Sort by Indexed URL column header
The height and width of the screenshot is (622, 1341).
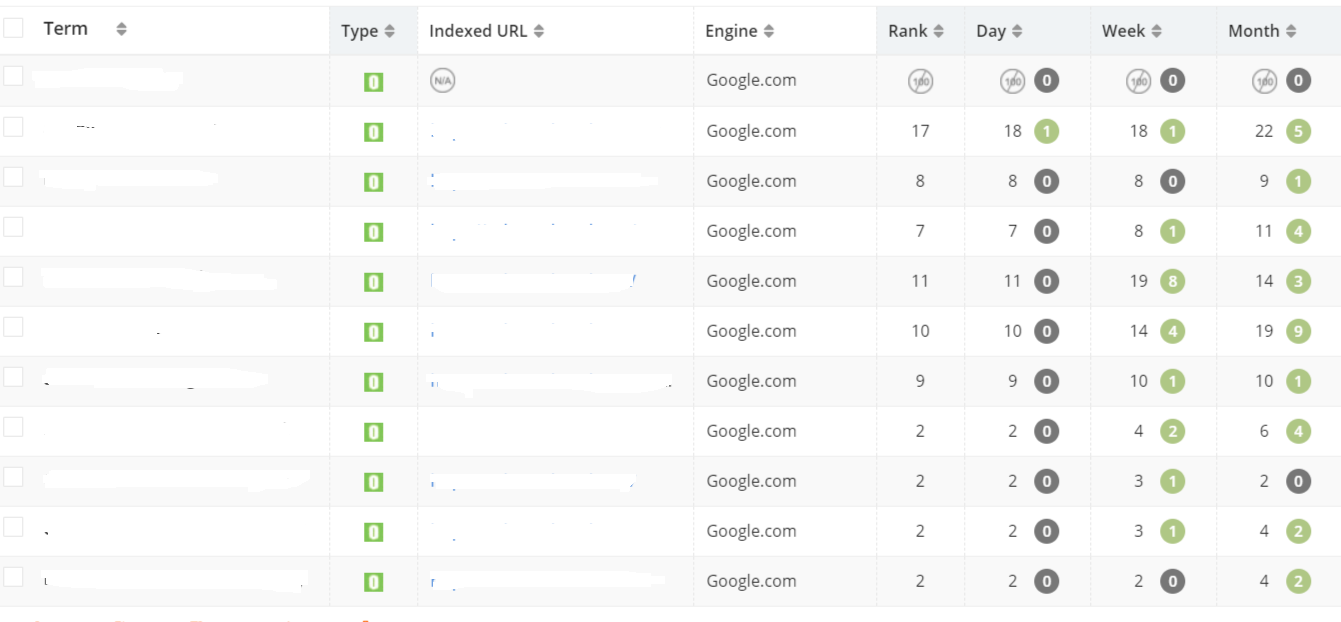pos(487,31)
